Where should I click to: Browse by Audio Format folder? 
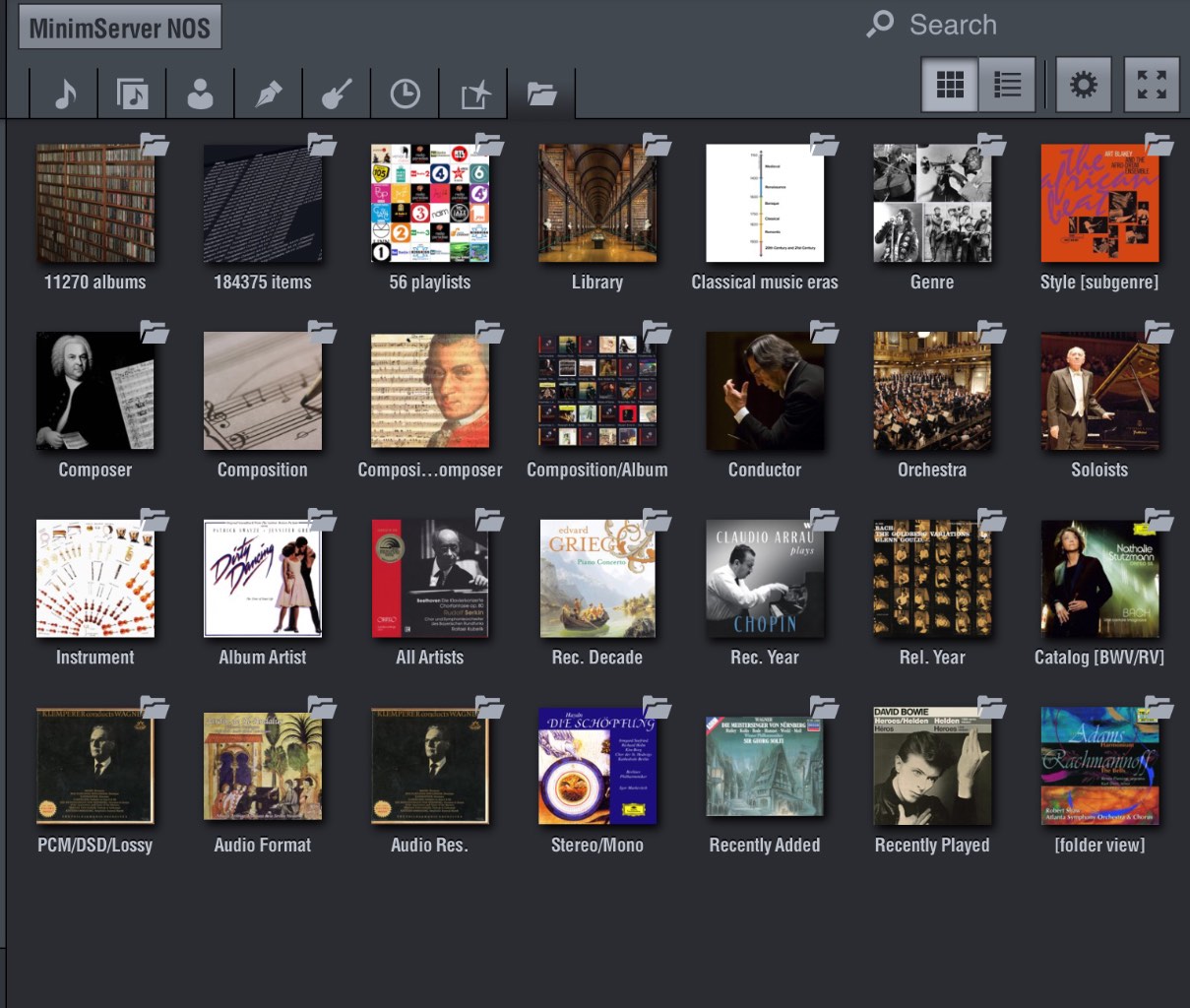(263, 766)
